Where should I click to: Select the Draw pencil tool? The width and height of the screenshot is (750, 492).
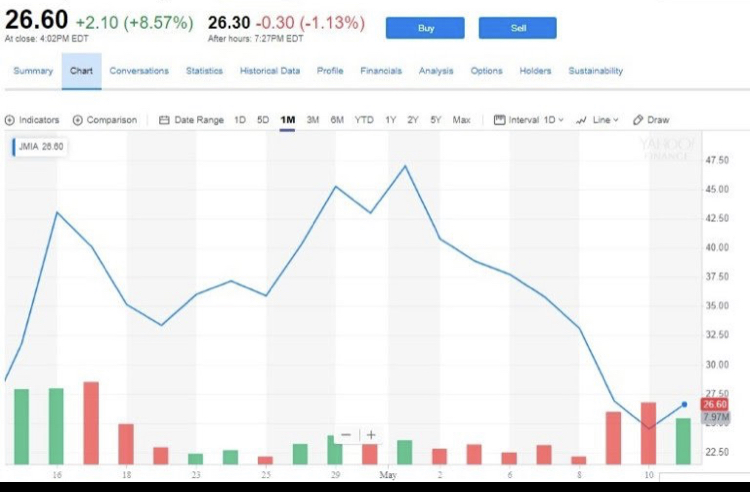638,120
